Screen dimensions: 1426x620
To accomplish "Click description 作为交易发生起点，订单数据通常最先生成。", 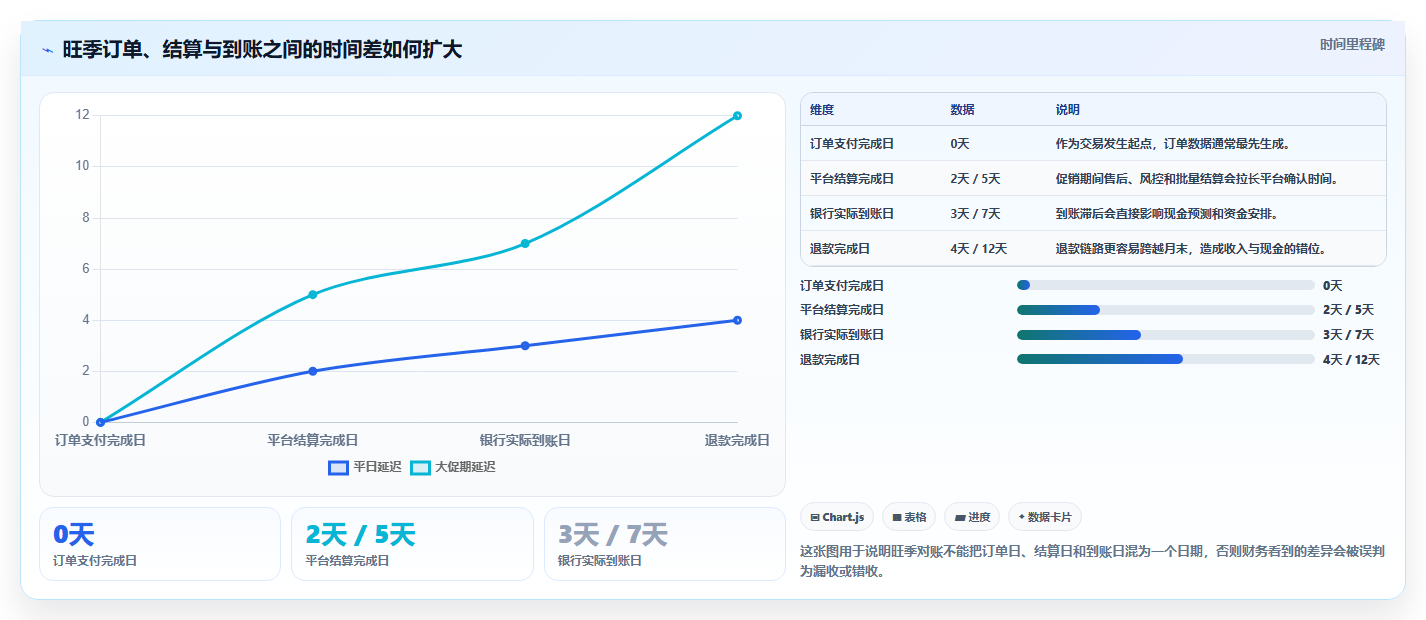I will coord(1173,144).
